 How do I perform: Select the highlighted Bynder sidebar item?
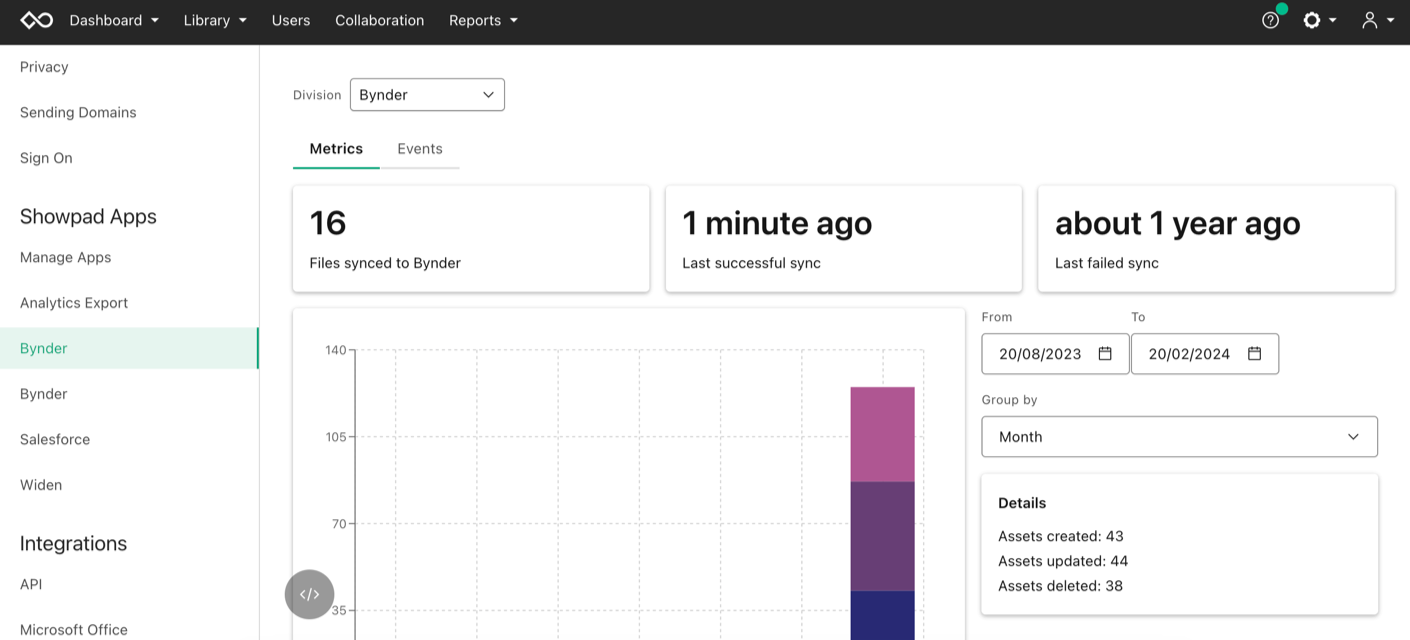click(129, 348)
